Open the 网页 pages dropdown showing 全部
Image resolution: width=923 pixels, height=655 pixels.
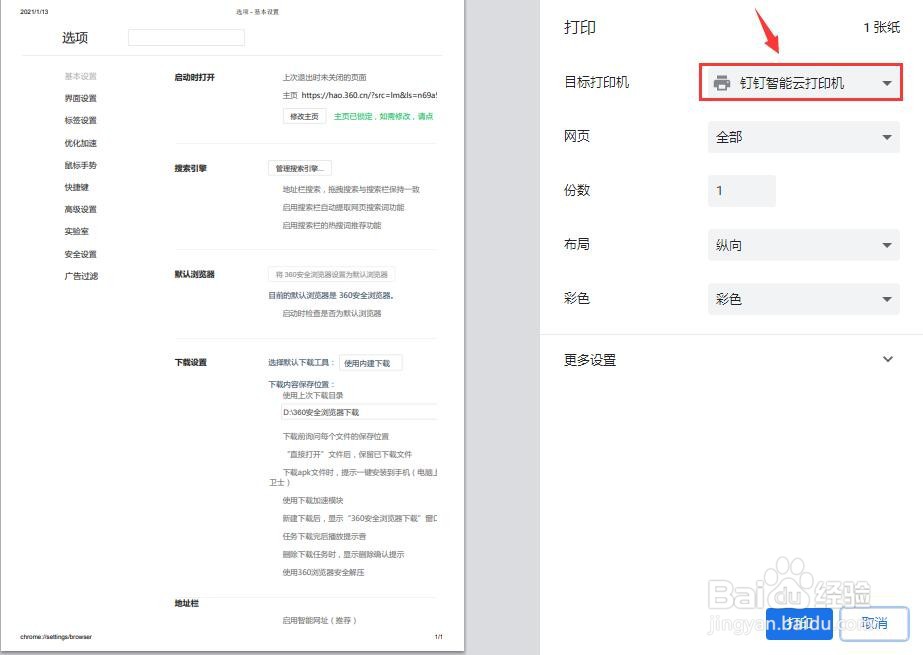pyautogui.click(x=804, y=137)
